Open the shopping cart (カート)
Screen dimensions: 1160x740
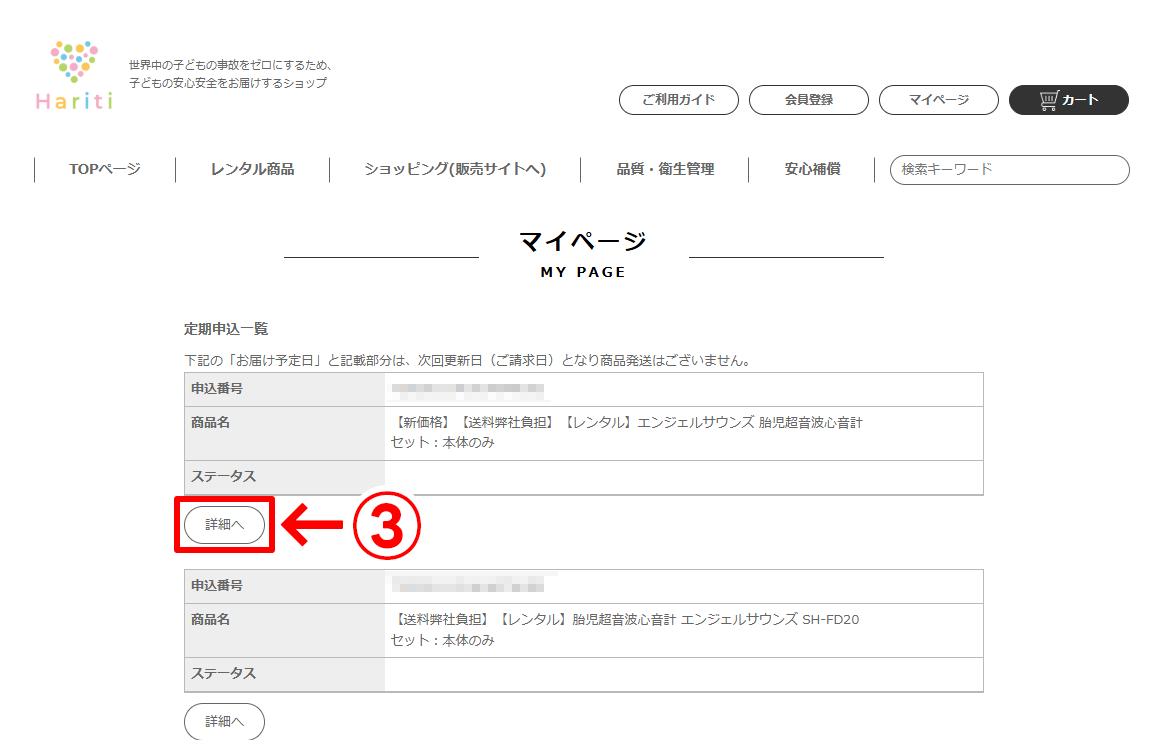(x=1068, y=100)
